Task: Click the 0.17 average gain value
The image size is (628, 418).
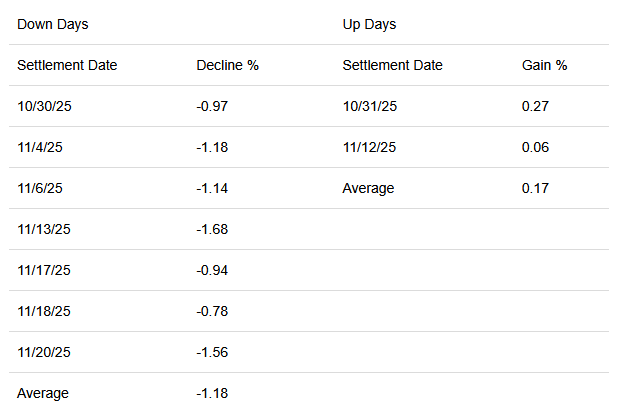Action: tap(535, 188)
